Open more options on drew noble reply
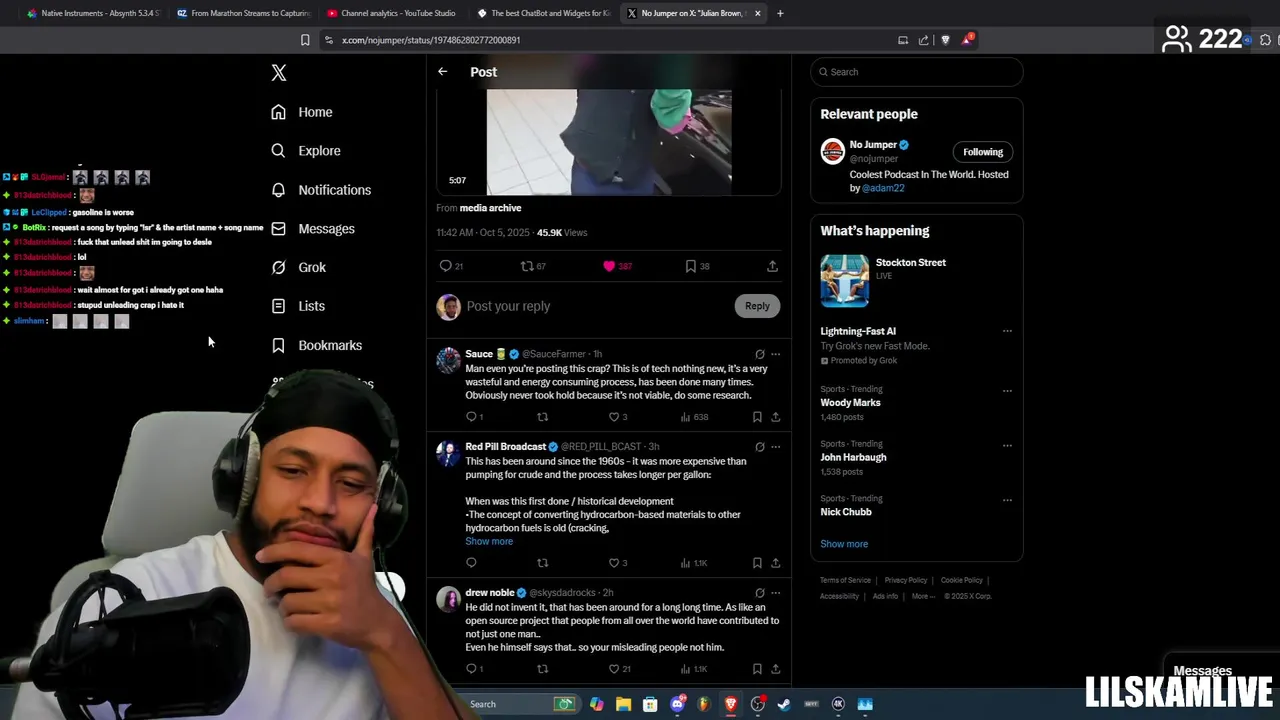 click(x=775, y=593)
